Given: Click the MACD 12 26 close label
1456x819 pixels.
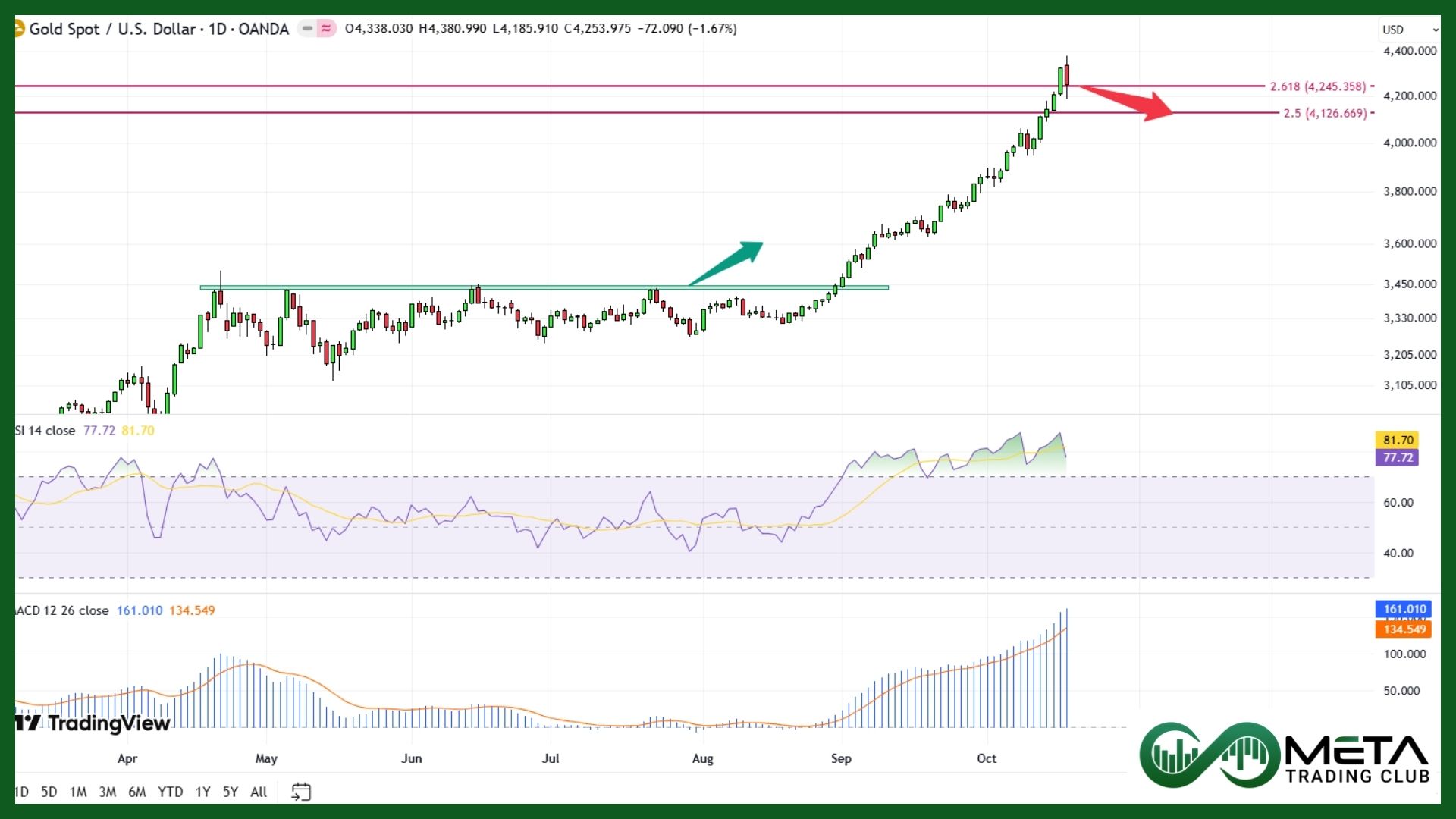Looking at the screenshot, I should [62, 610].
